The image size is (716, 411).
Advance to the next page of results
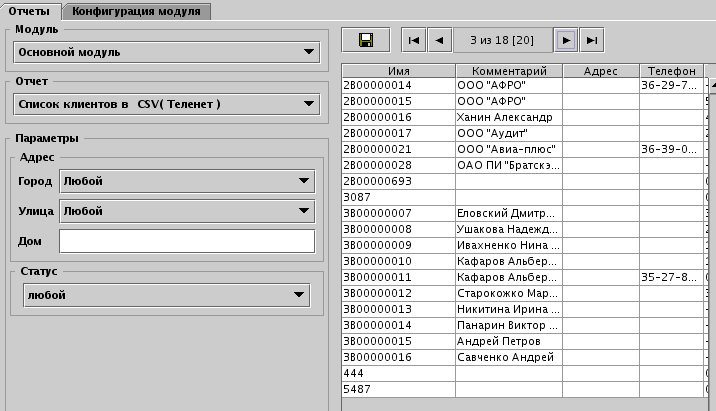tap(567, 40)
